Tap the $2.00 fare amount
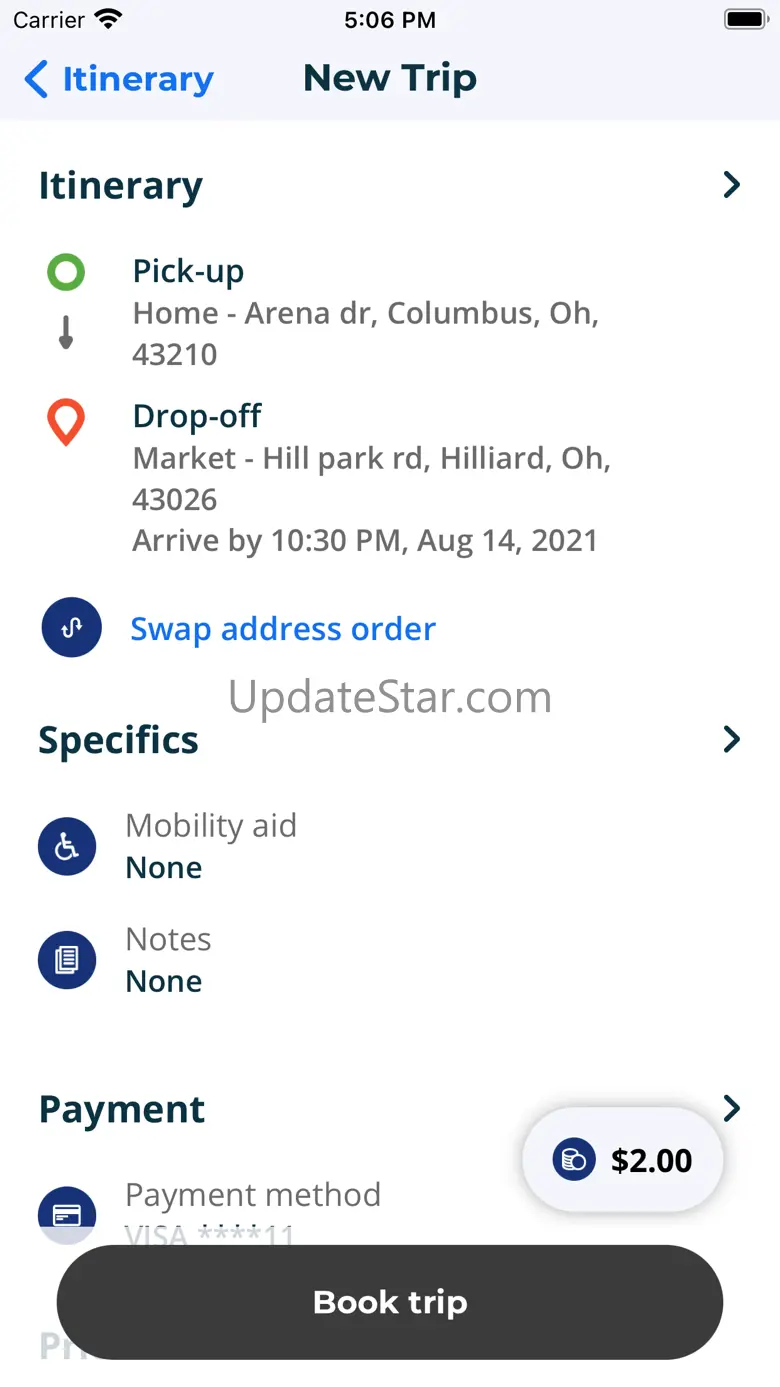The image size is (780, 1387). click(651, 1160)
